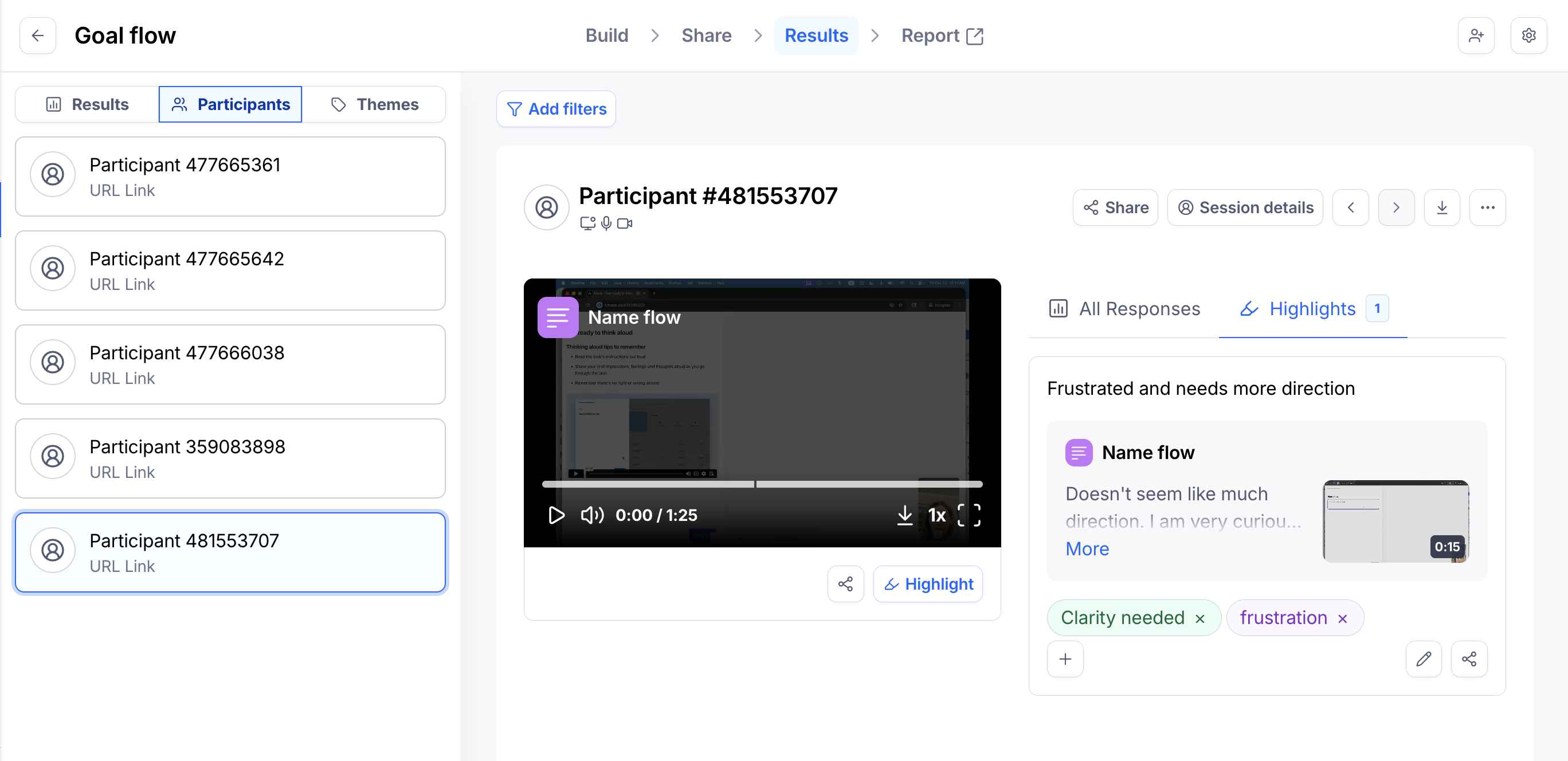The width and height of the screenshot is (1568, 761).
Task: Open the three-dots more options menu
Action: tap(1487, 207)
